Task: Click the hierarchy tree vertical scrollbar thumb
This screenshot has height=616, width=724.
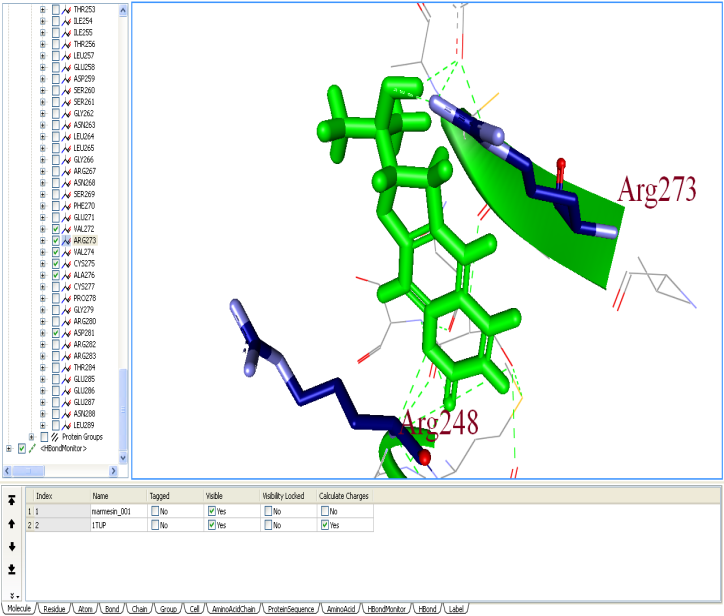Action: tap(124, 410)
